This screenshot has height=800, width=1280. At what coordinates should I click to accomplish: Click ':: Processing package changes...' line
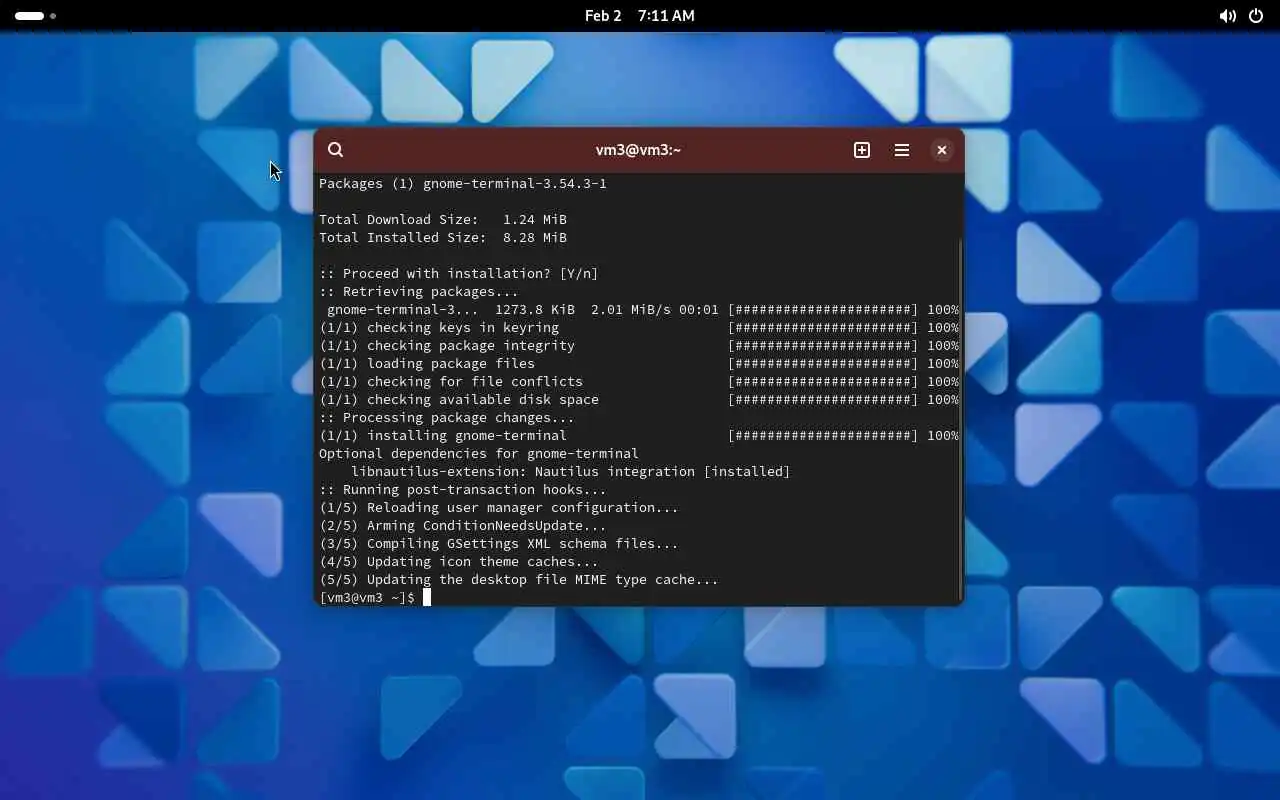coord(447,417)
